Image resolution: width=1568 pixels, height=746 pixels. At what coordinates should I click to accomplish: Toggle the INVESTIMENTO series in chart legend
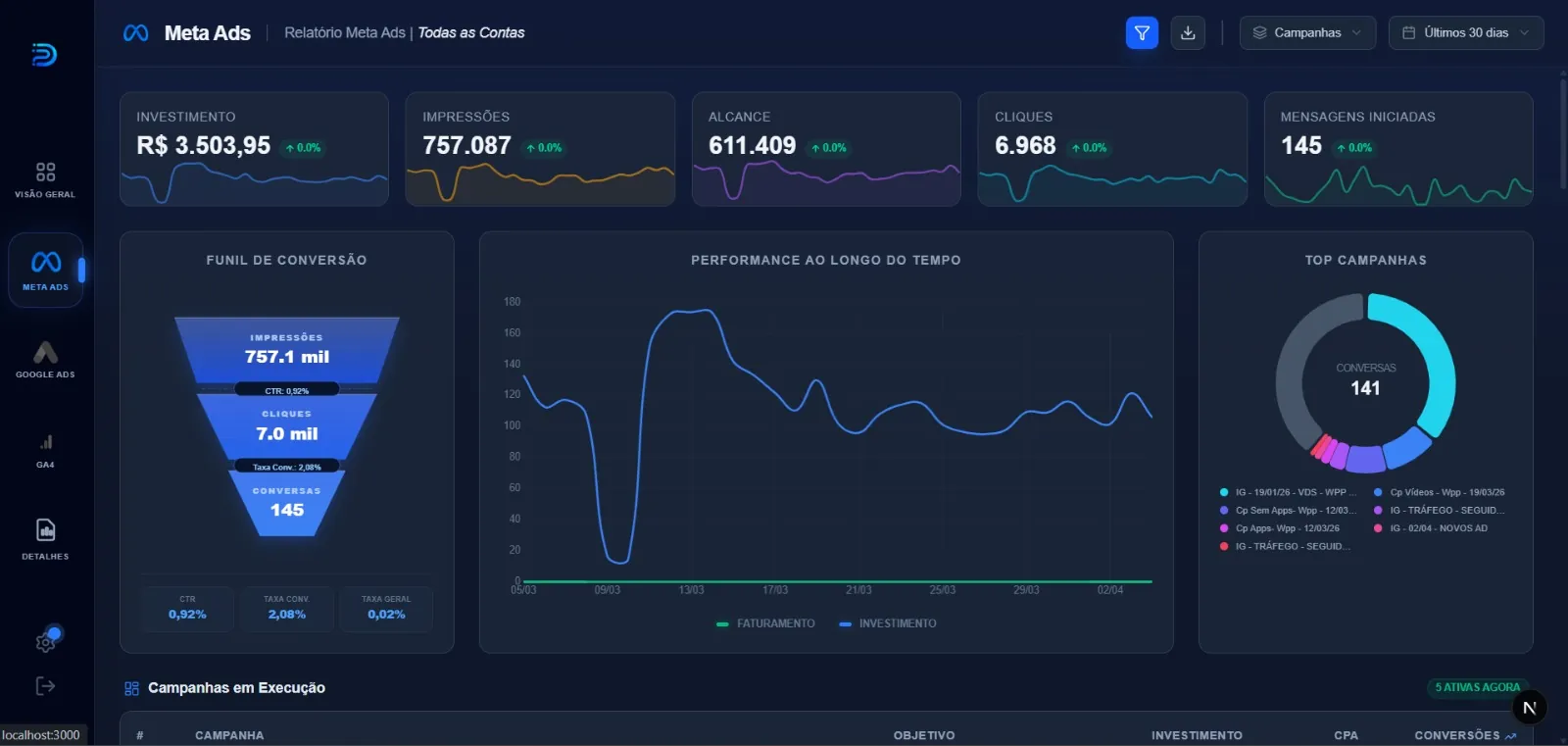pyautogui.click(x=888, y=623)
